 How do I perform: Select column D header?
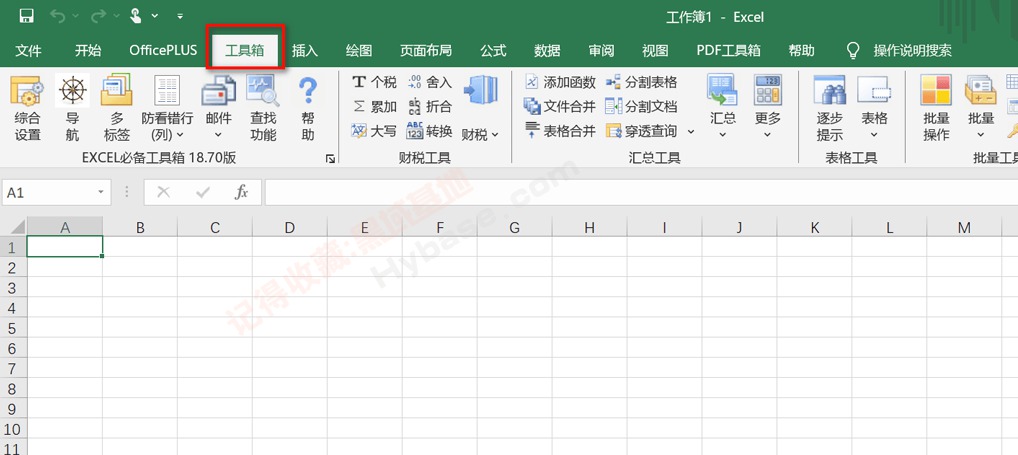pyautogui.click(x=290, y=227)
